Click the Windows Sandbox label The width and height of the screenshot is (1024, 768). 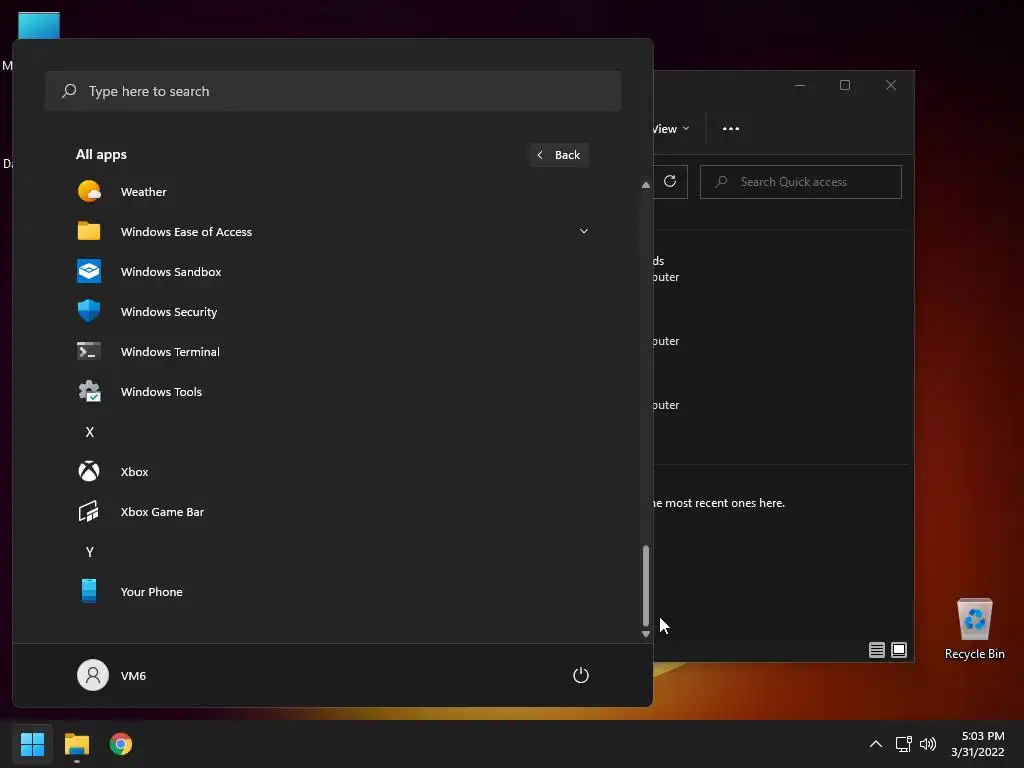pos(171,272)
